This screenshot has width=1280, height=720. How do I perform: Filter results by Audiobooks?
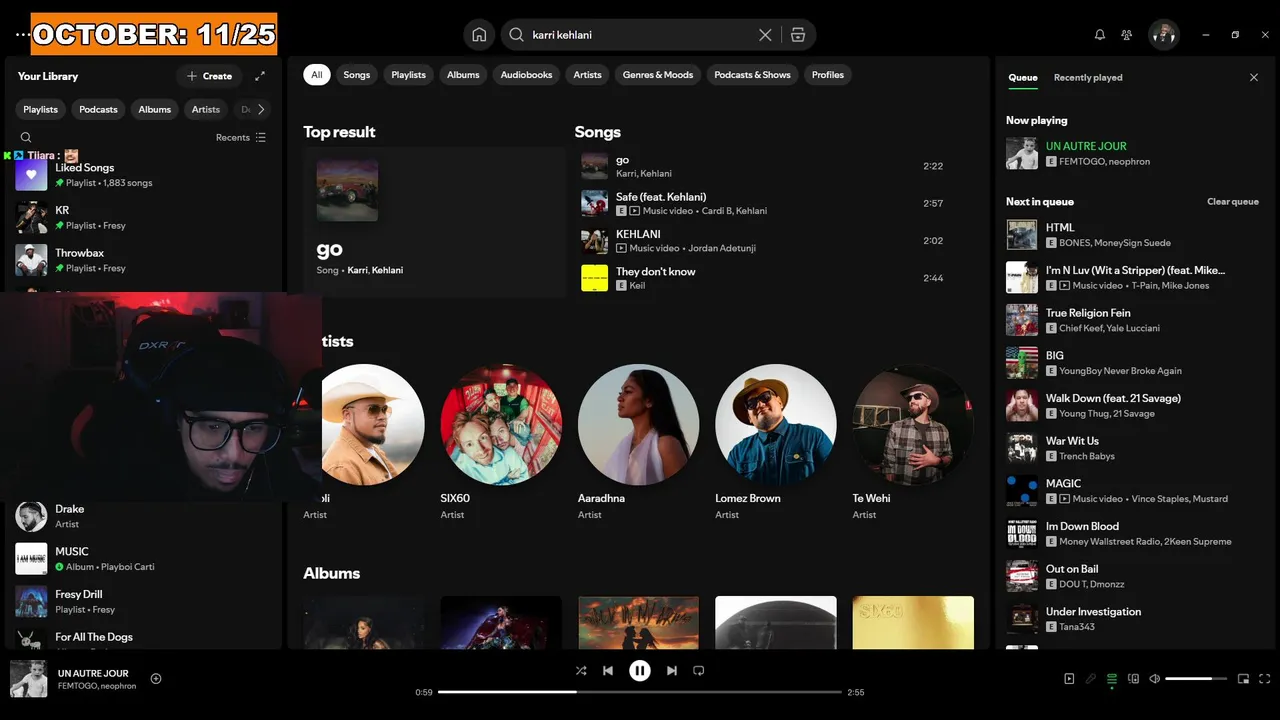526,75
